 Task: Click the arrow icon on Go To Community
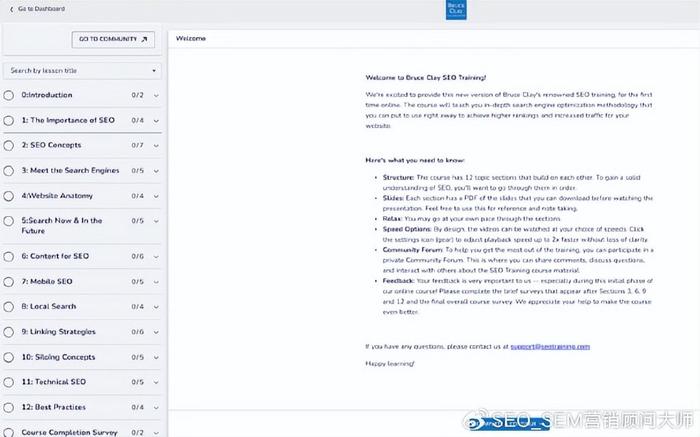tap(144, 39)
